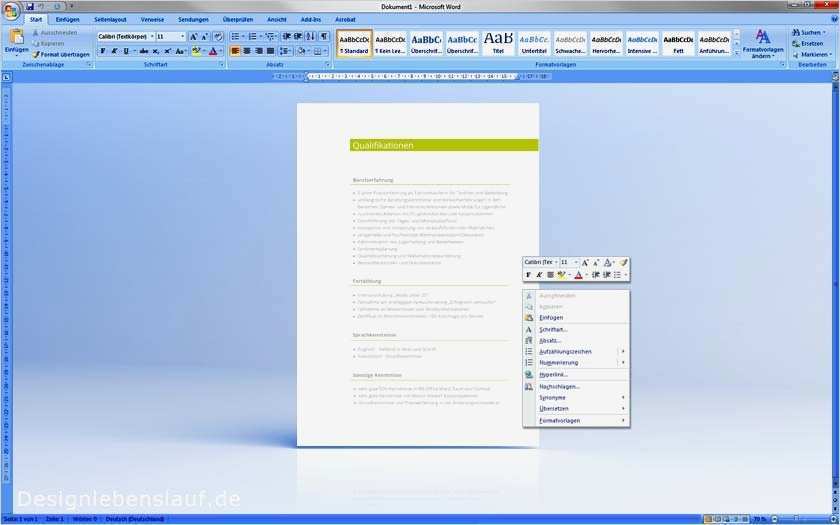Click increase indent on the mini toolbar
The height and width of the screenshot is (525, 840).
(x=607, y=275)
